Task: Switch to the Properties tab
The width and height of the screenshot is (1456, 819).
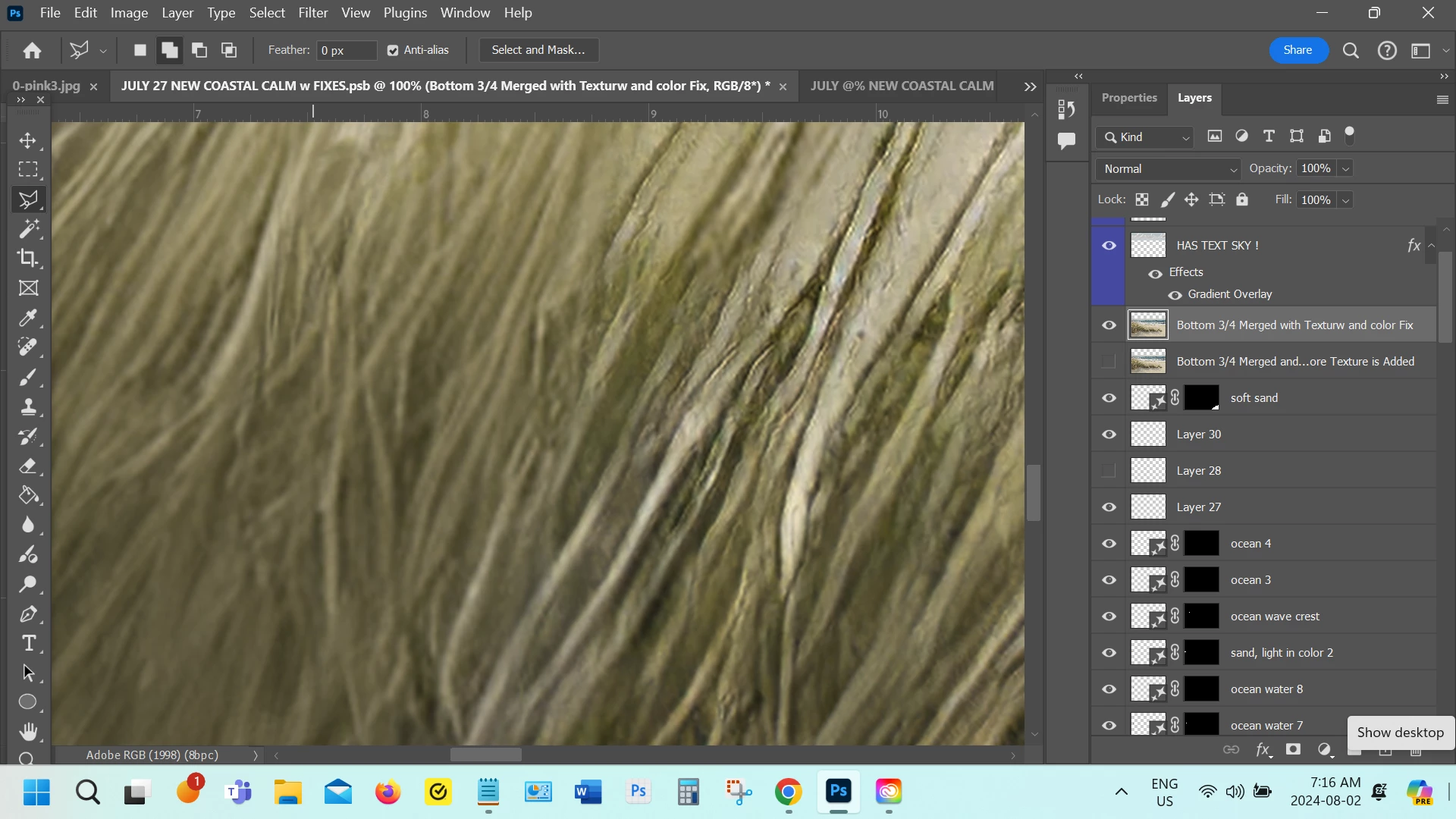Action: 1128,98
